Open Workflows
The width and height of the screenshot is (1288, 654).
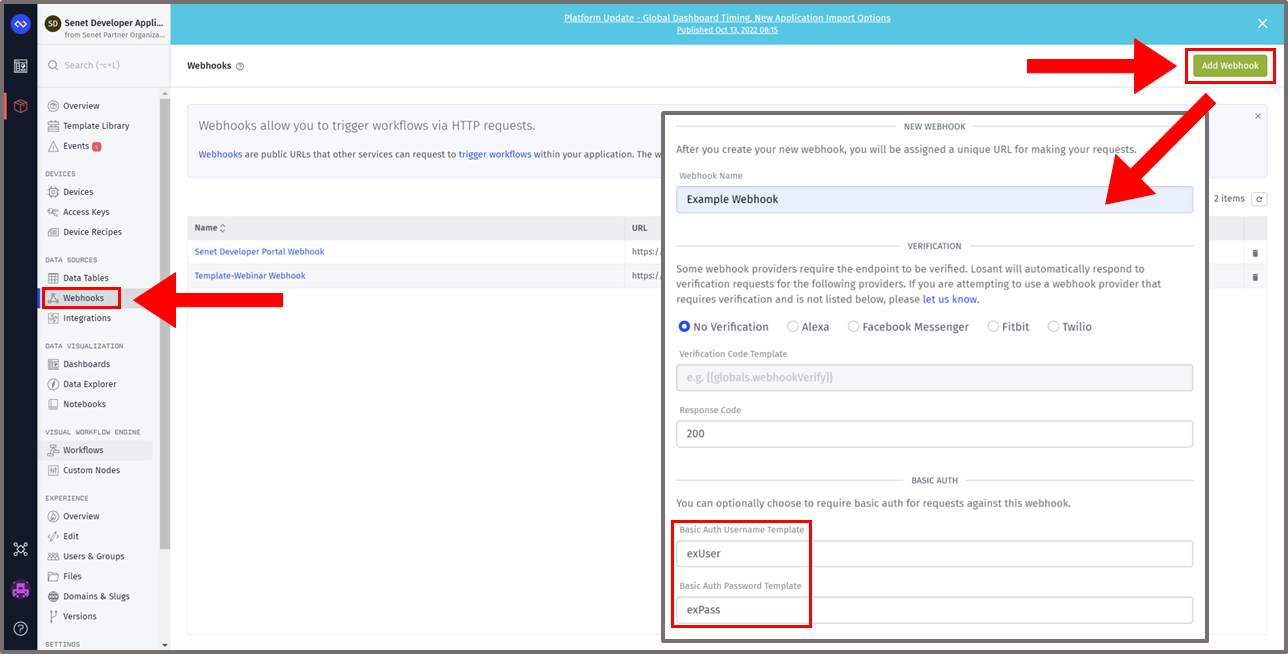[x=83, y=450]
